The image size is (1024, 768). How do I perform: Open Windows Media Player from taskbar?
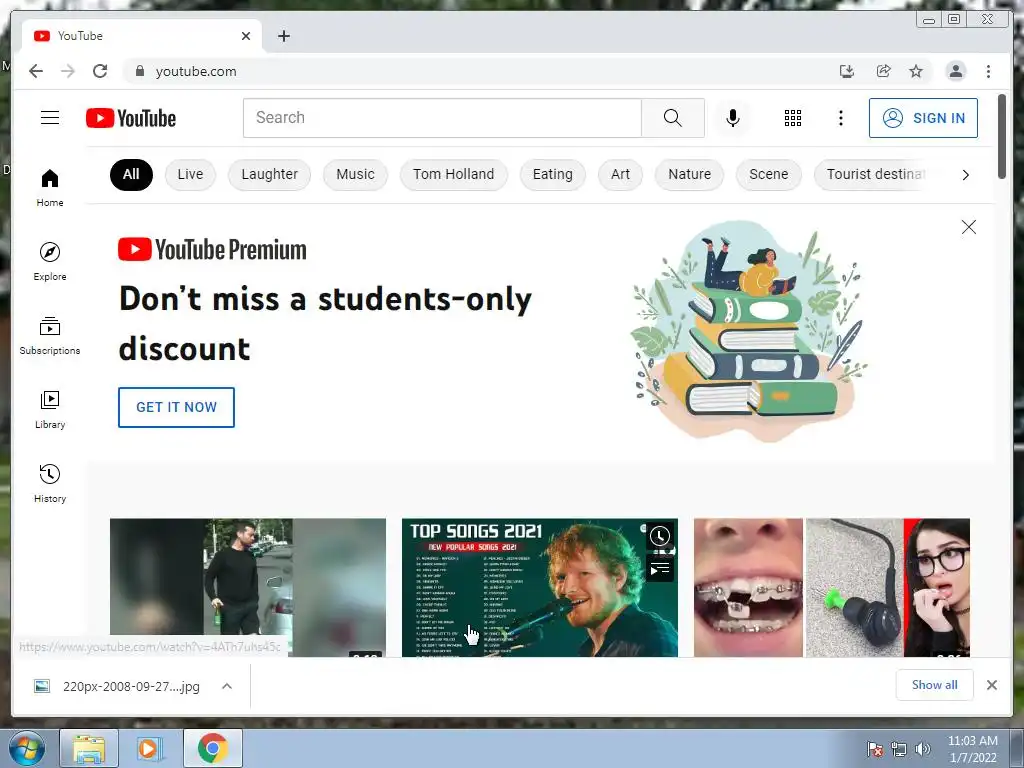(150, 748)
